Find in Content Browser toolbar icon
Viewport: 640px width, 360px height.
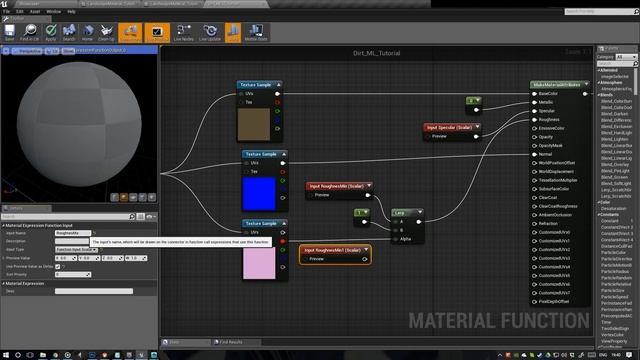coord(30,33)
